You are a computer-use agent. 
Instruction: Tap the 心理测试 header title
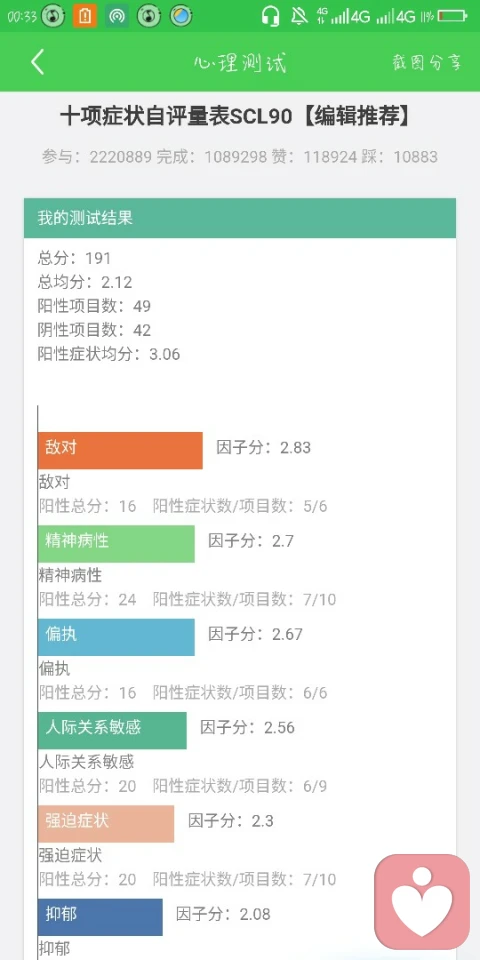pos(240,62)
